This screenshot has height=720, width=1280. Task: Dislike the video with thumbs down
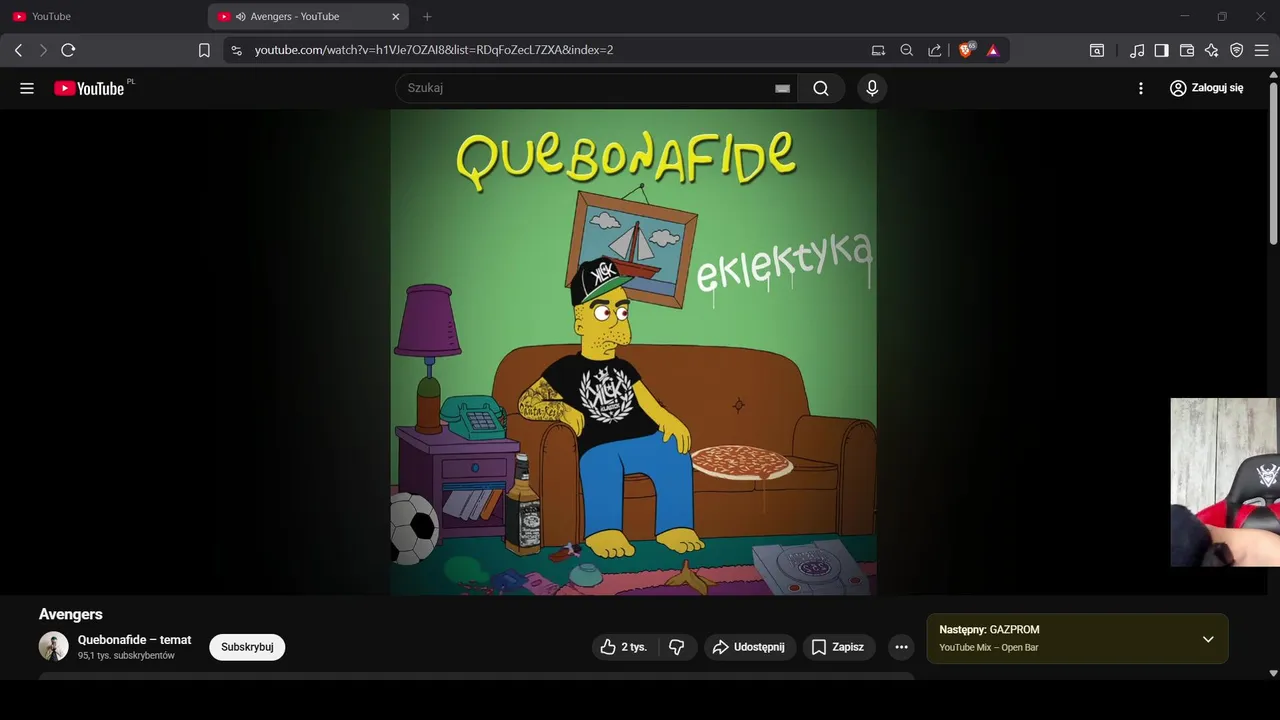[677, 647]
